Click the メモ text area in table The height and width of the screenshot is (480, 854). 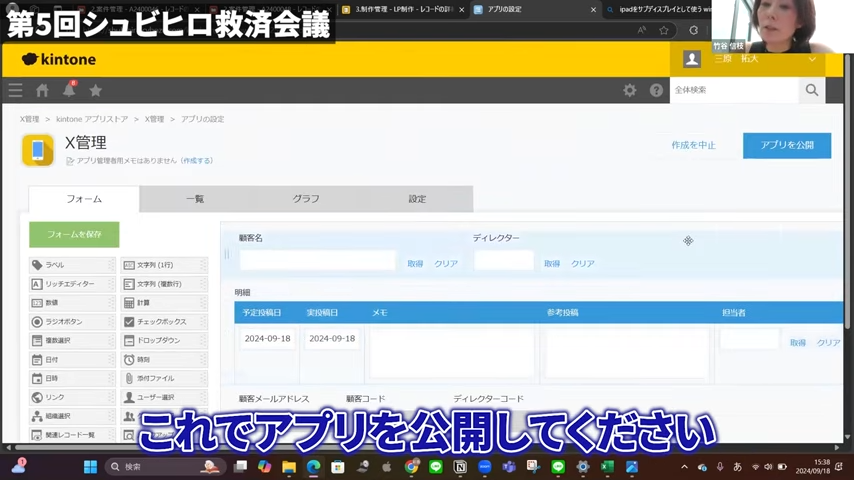tap(452, 353)
